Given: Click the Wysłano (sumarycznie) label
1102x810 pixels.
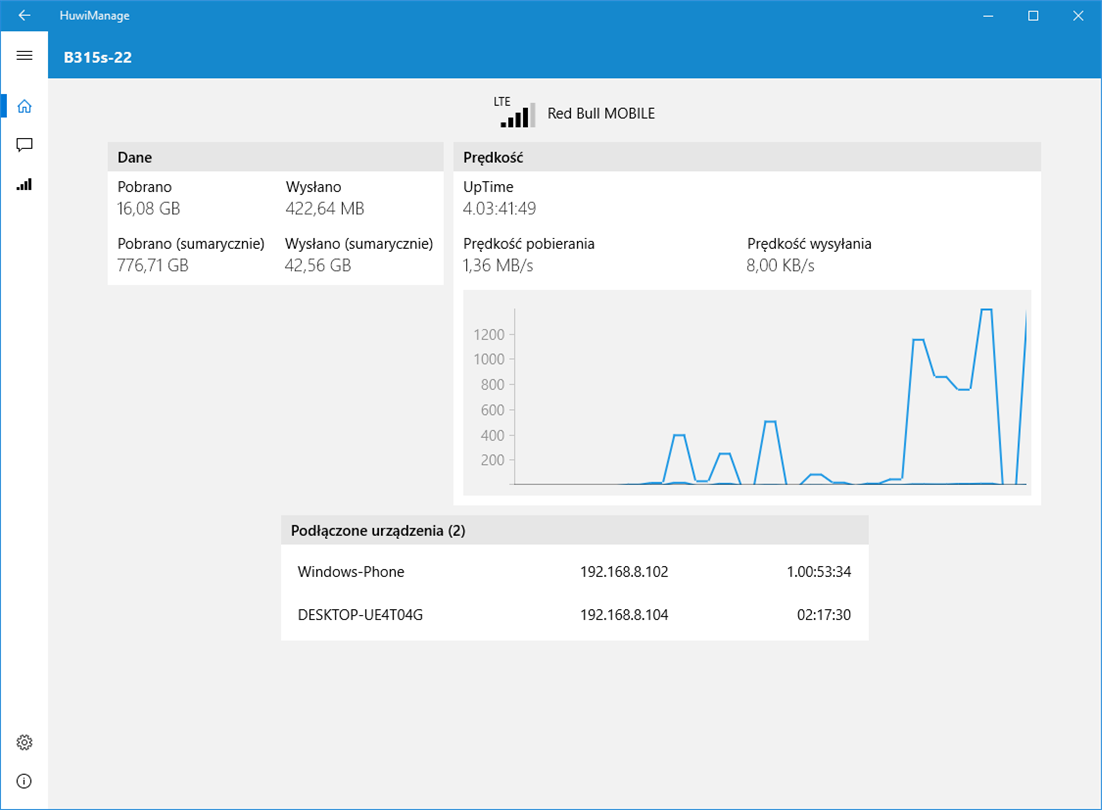Looking at the screenshot, I should [359, 244].
